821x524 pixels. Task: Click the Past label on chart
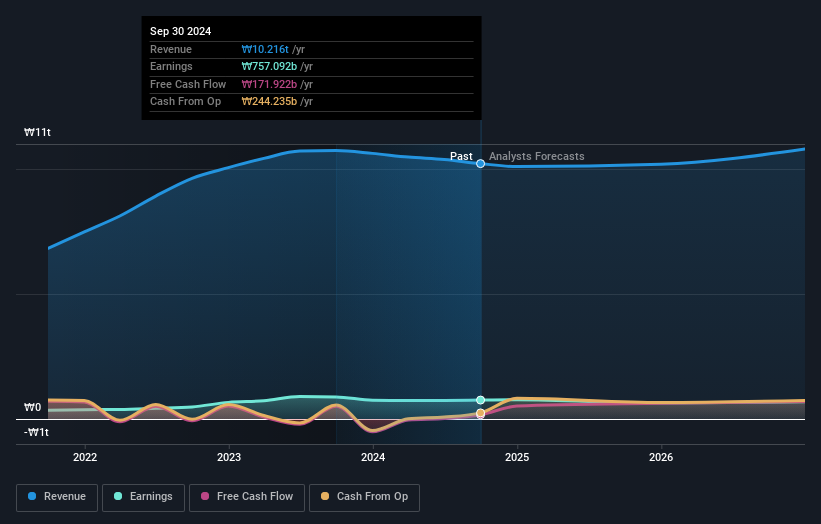[461, 156]
